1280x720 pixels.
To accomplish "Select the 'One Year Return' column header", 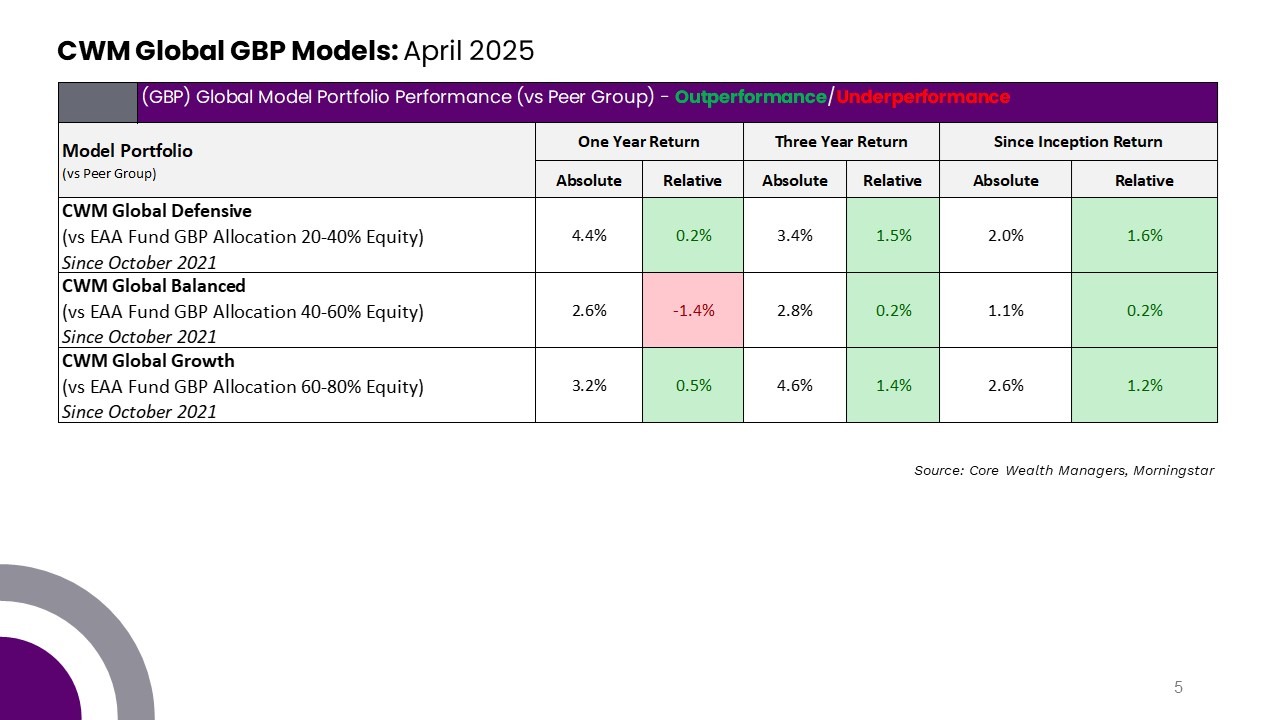I will point(639,142).
